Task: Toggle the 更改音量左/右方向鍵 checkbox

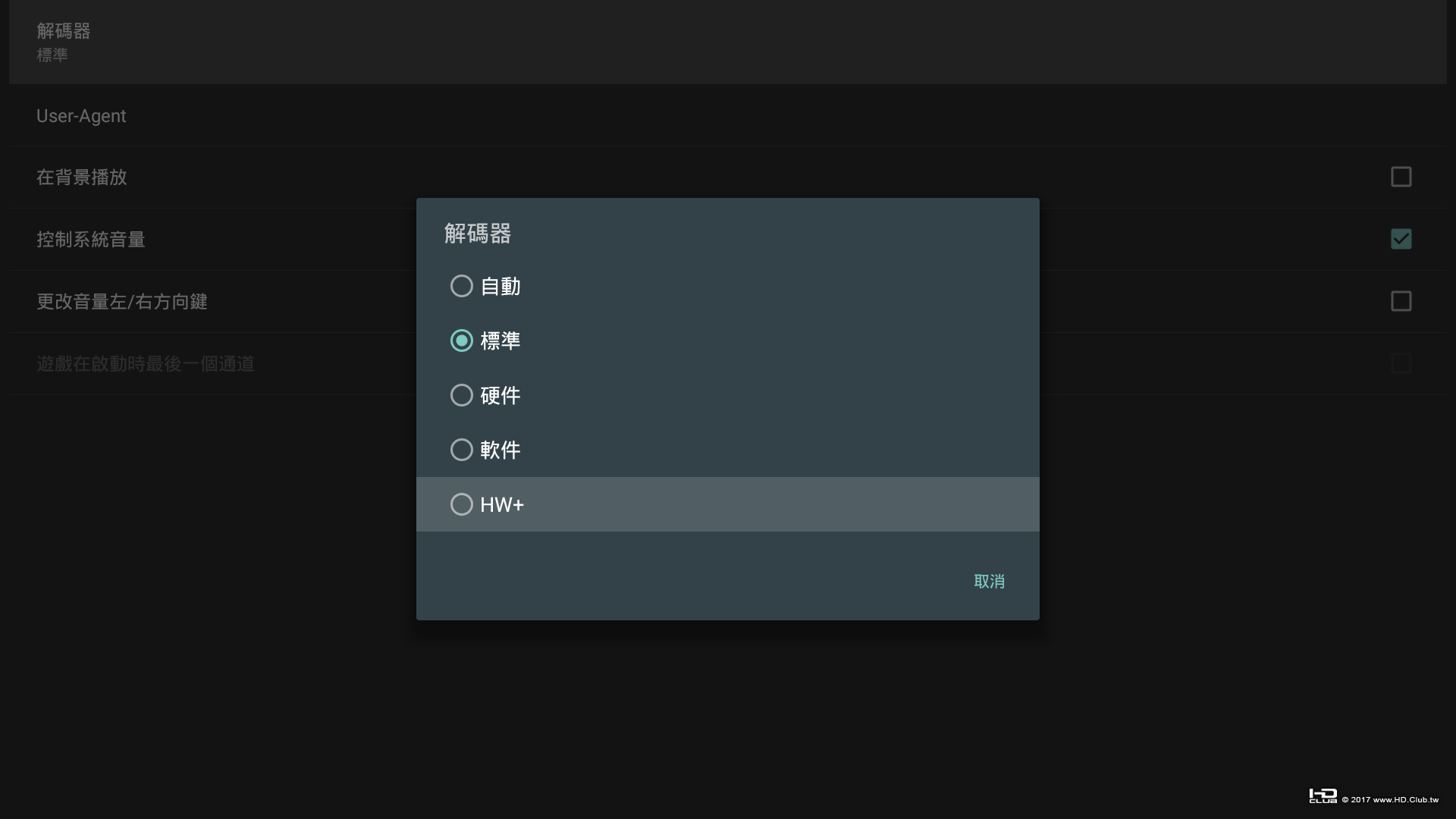Action: tap(1401, 301)
